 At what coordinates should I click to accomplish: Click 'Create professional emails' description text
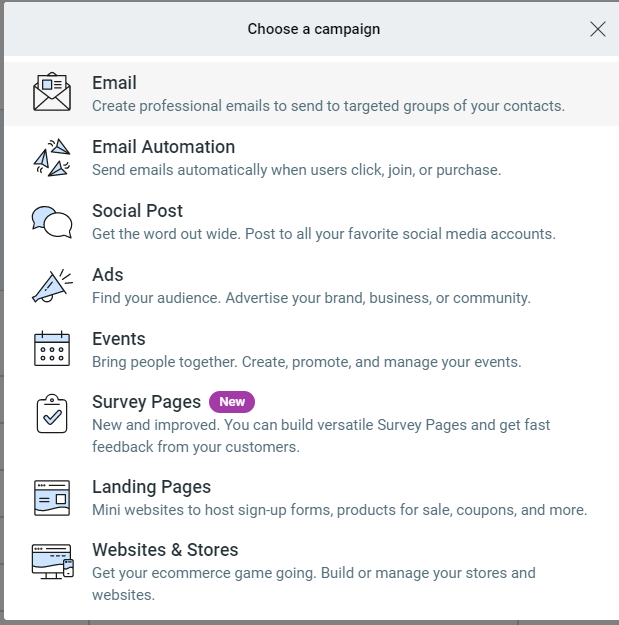coord(328,106)
